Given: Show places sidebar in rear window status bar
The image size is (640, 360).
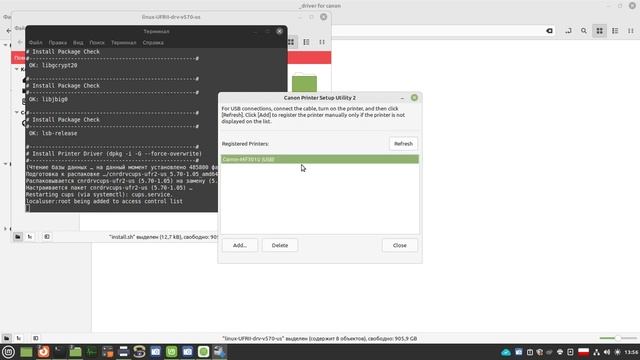Looking at the screenshot, I should [6, 338].
